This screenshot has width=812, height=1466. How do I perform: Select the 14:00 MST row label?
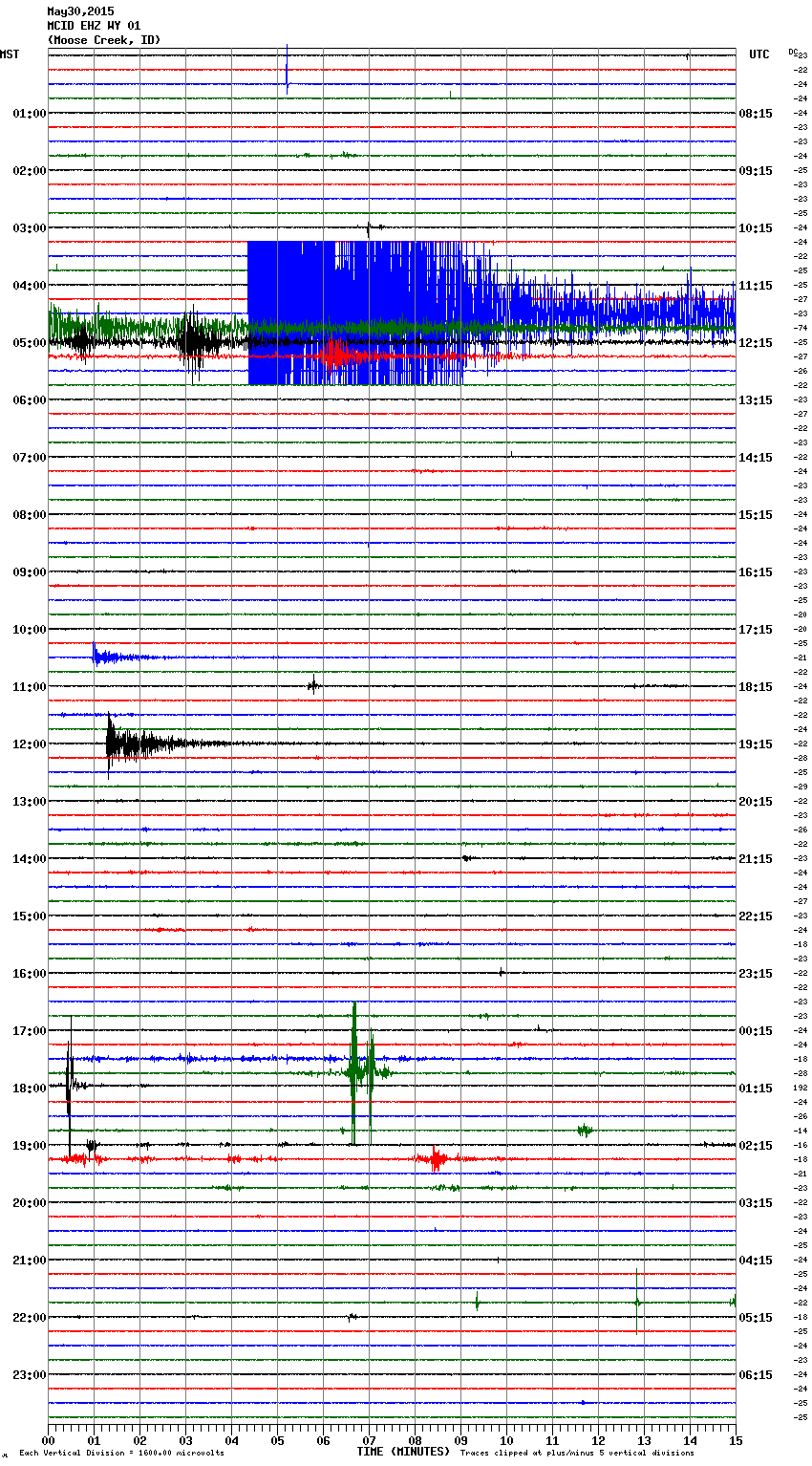click(30, 859)
